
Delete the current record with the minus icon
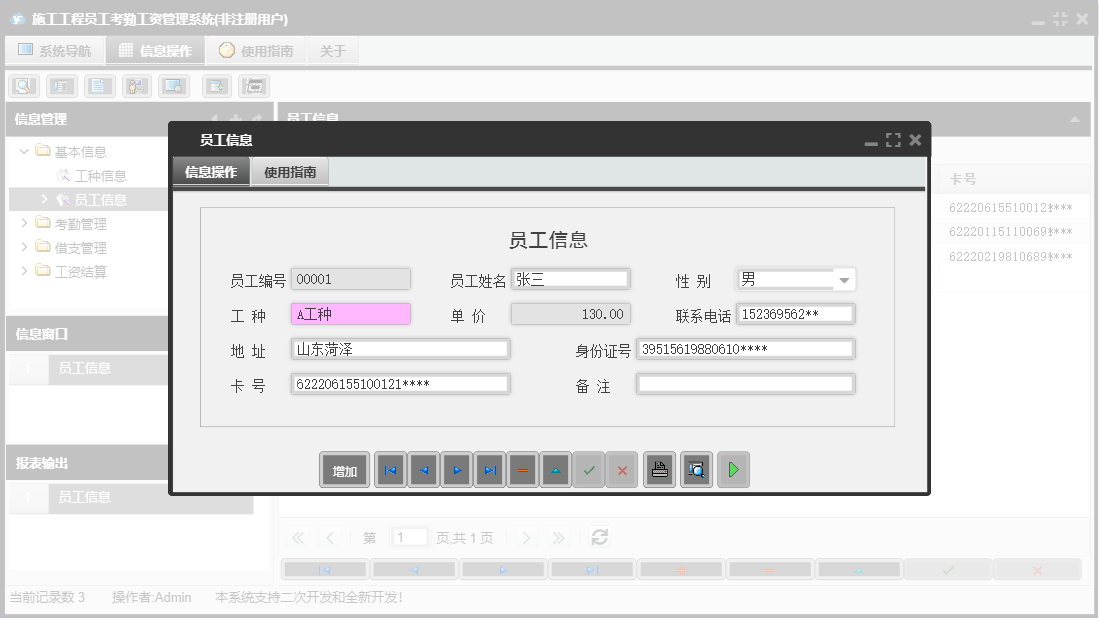522,469
